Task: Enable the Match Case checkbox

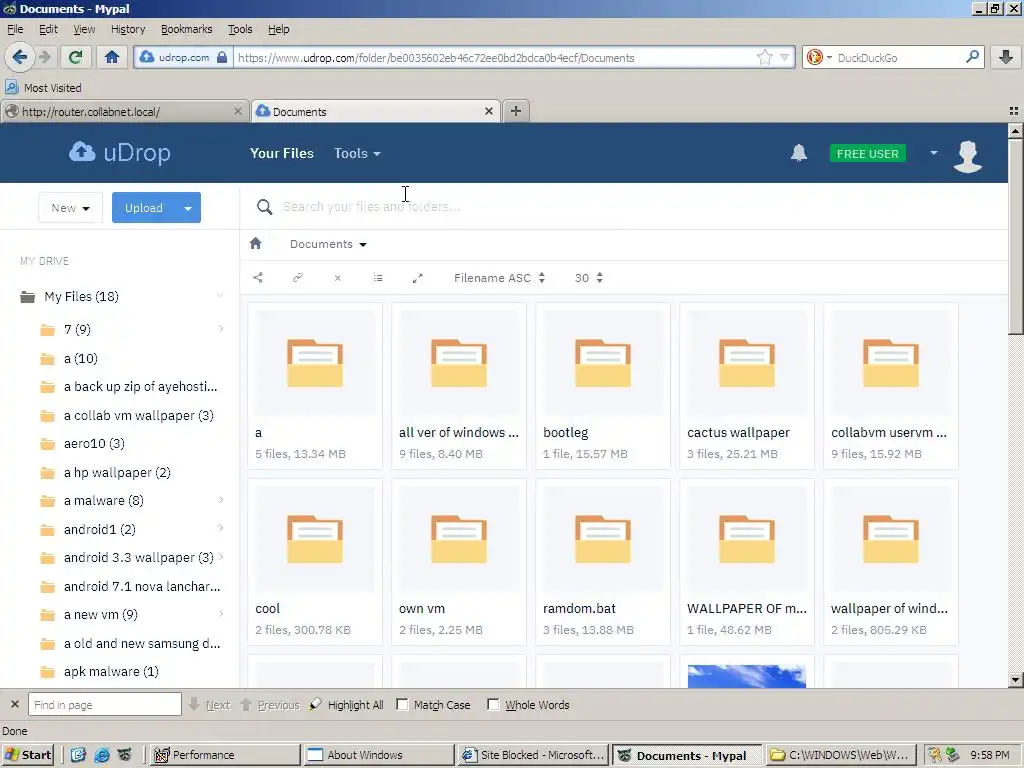Action: pos(402,705)
